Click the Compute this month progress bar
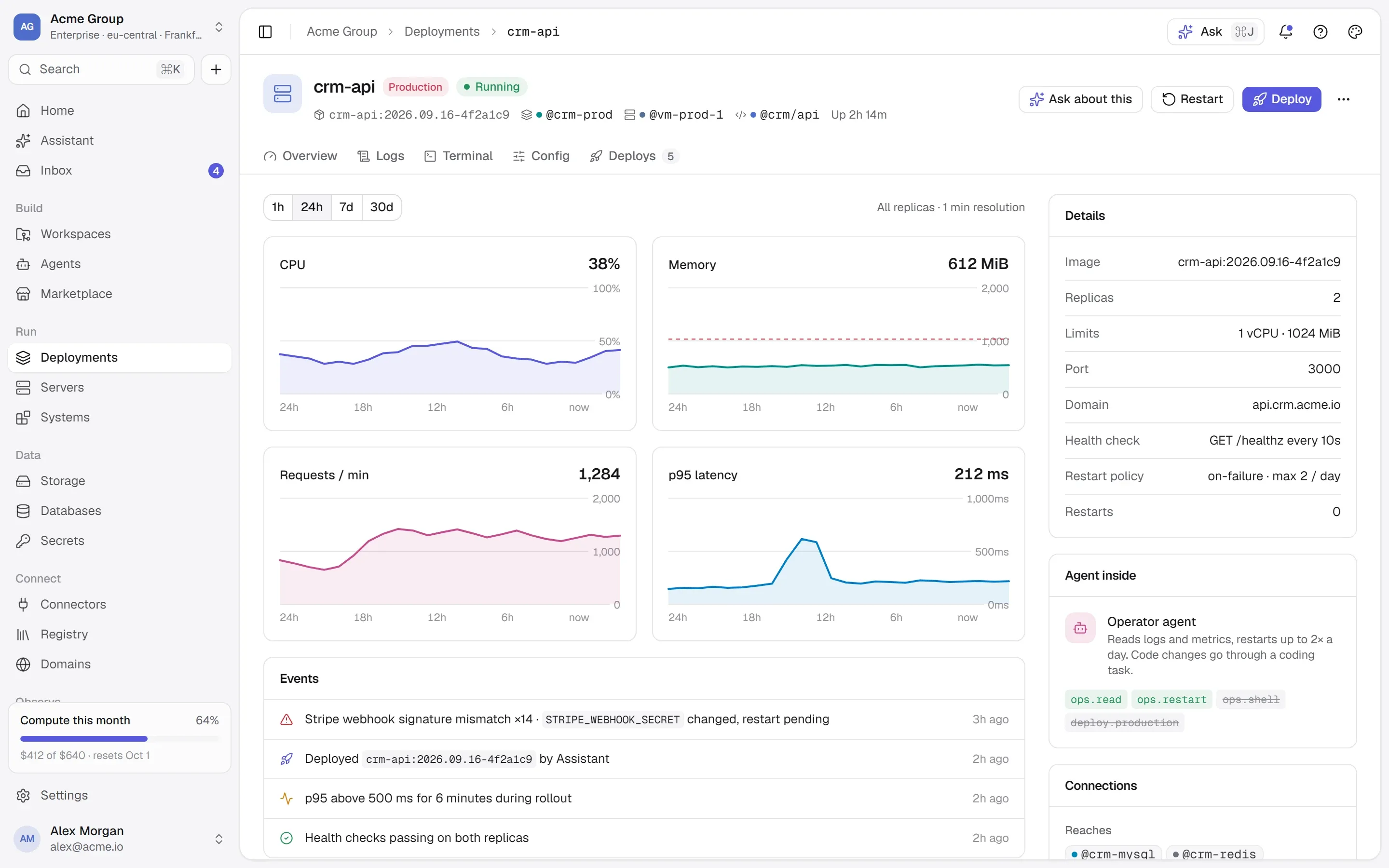1389x868 pixels. click(120, 738)
